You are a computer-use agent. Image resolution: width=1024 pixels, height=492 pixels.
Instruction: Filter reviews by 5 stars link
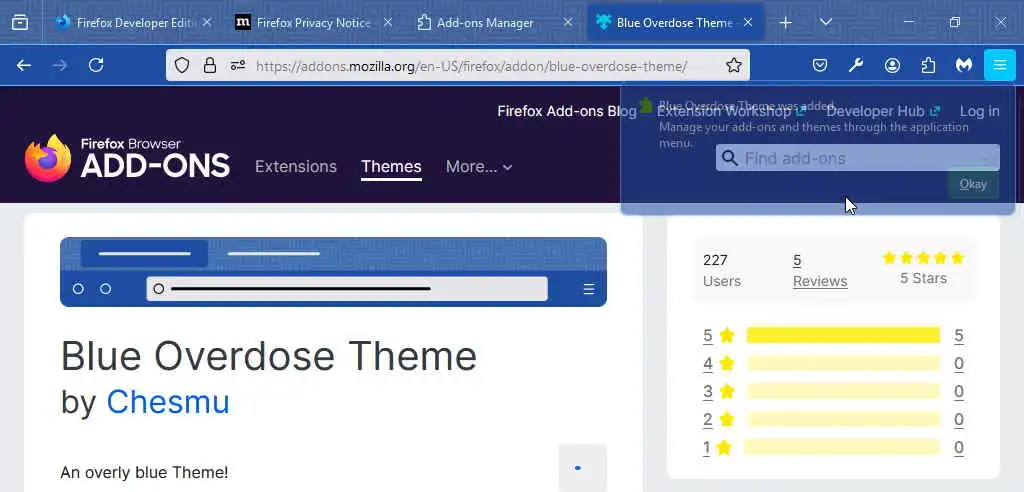click(x=719, y=336)
